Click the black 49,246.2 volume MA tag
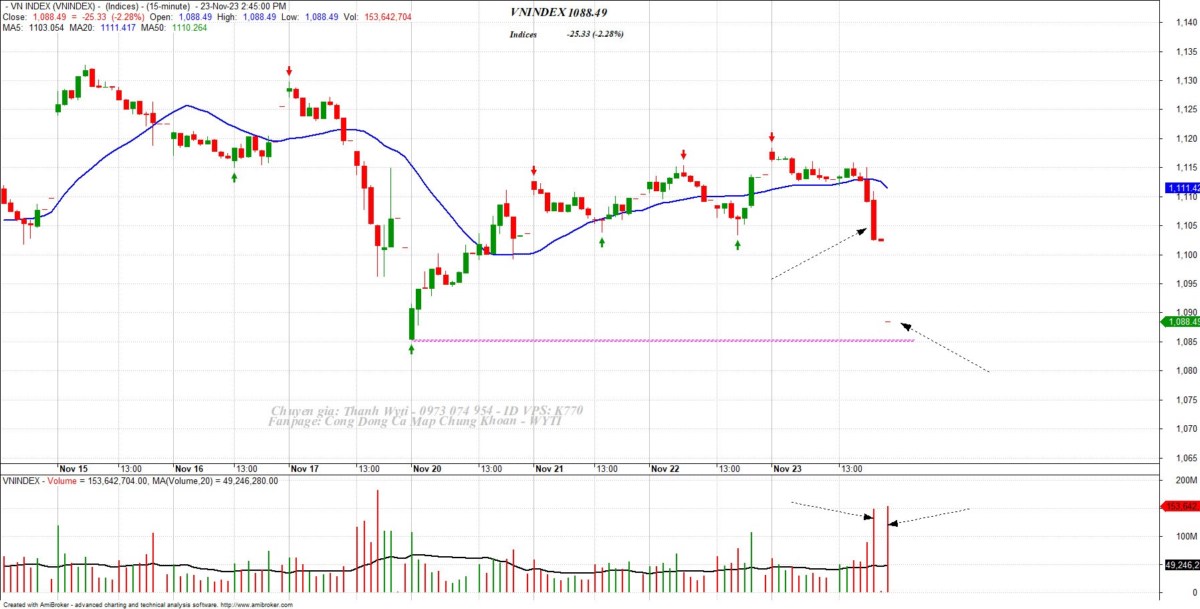 pos(1181,565)
